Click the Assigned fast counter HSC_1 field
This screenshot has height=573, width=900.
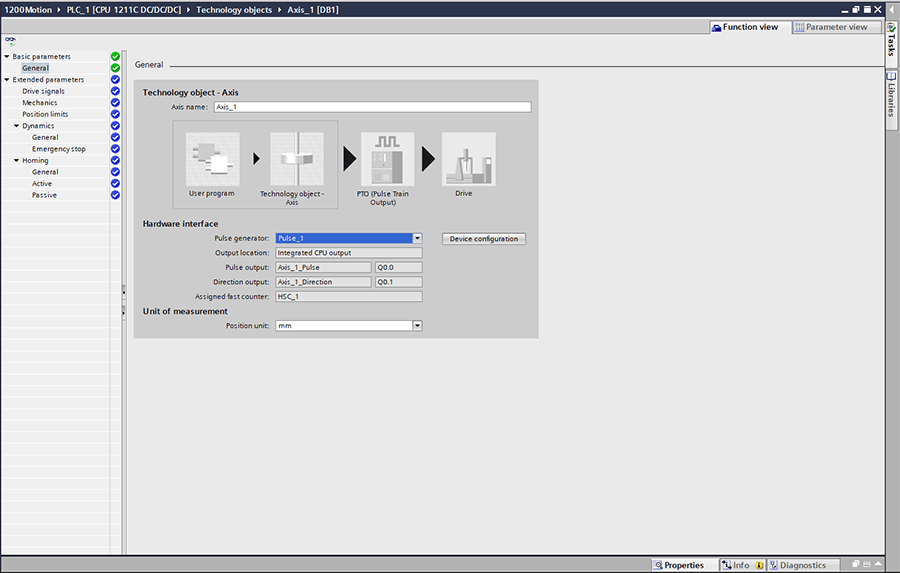pyautogui.click(x=349, y=296)
